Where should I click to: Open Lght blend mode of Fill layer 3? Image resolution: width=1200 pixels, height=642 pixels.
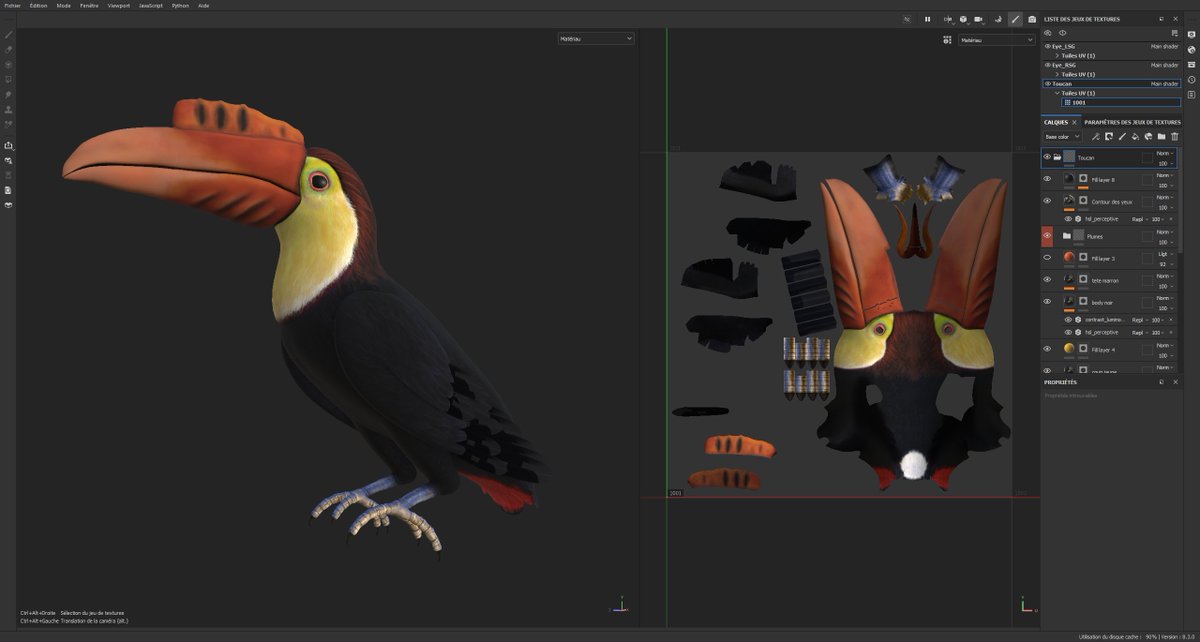1165,254
